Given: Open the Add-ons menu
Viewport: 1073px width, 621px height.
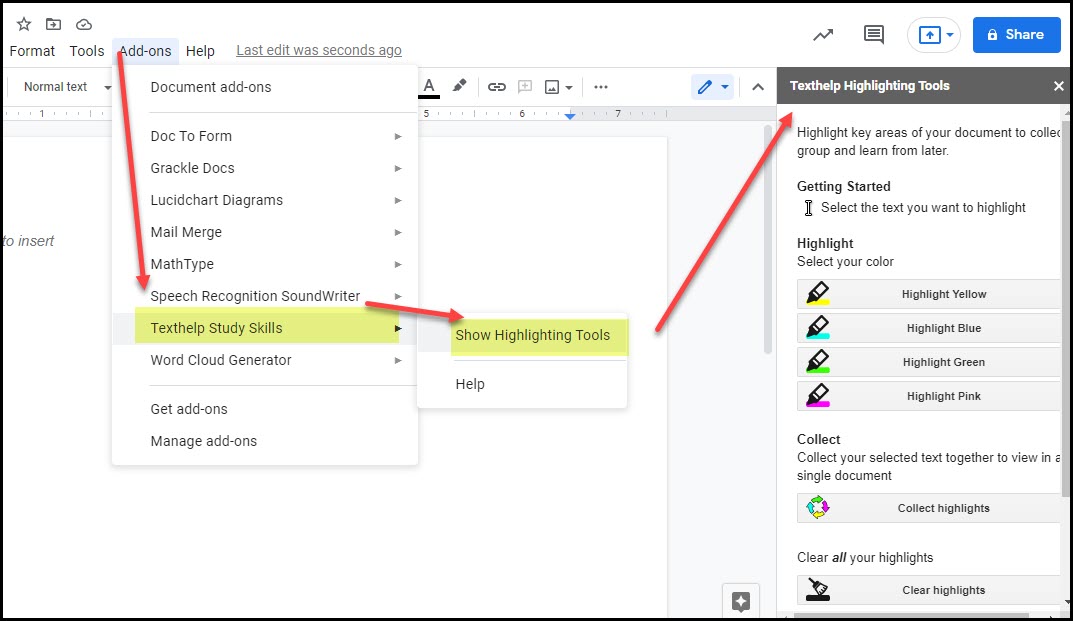Looking at the screenshot, I should (x=145, y=51).
